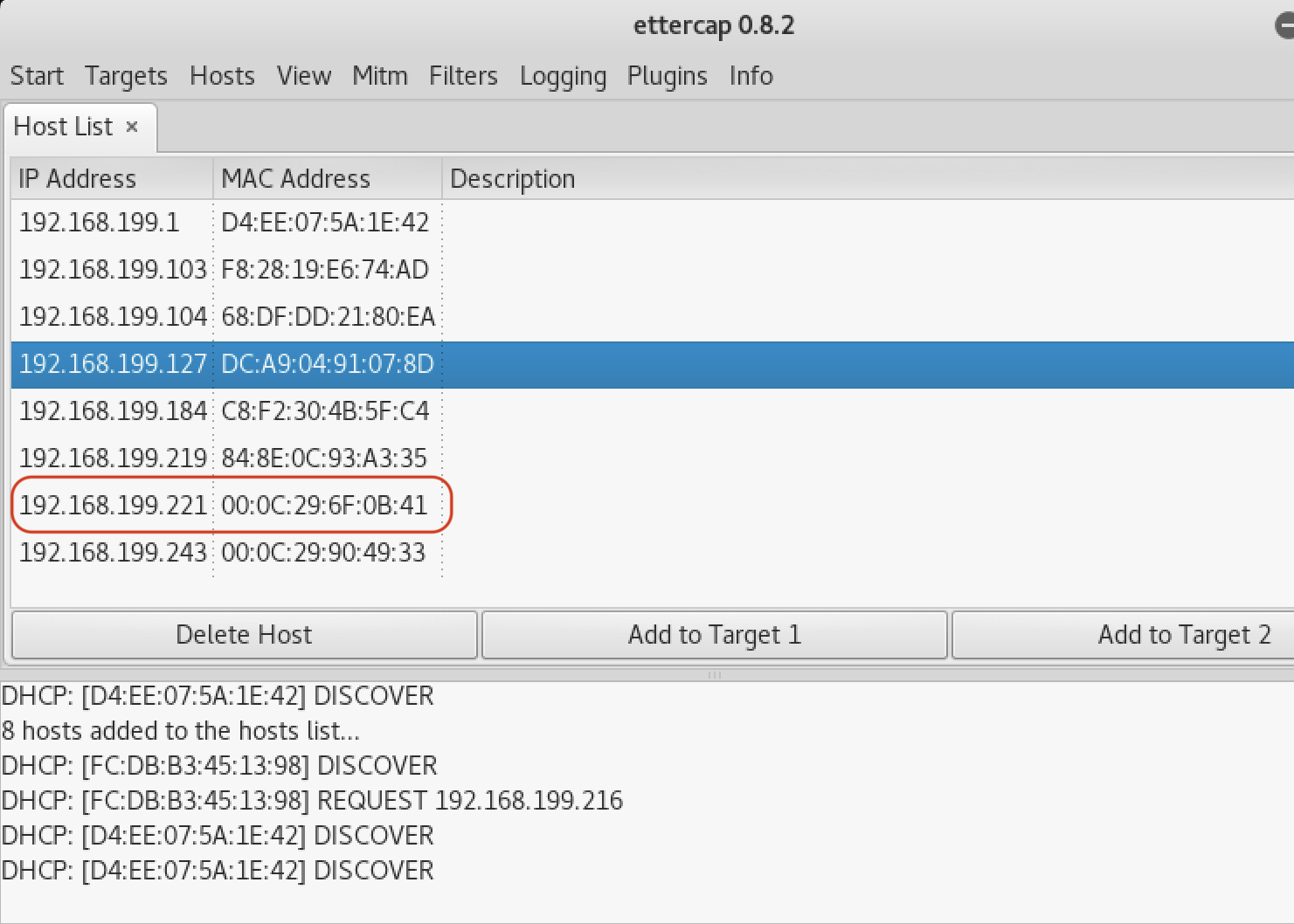Open the Logging menu

[x=563, y=76]
